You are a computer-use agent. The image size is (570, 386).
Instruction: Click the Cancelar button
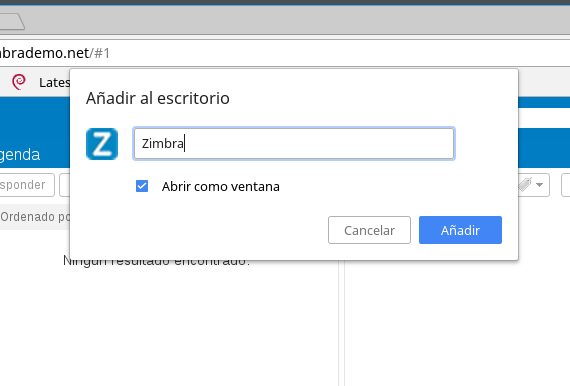[x=369, y=230]
